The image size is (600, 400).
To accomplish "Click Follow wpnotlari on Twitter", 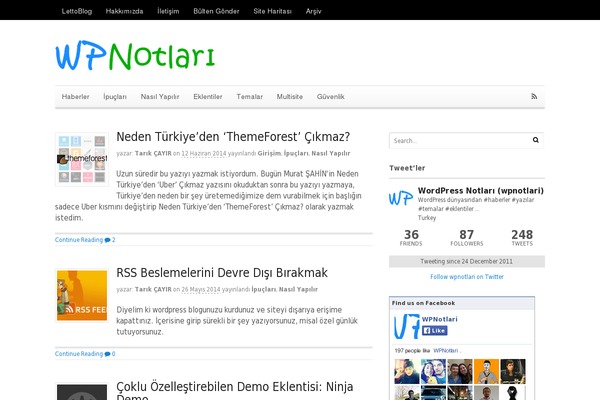I will [467, 277].
